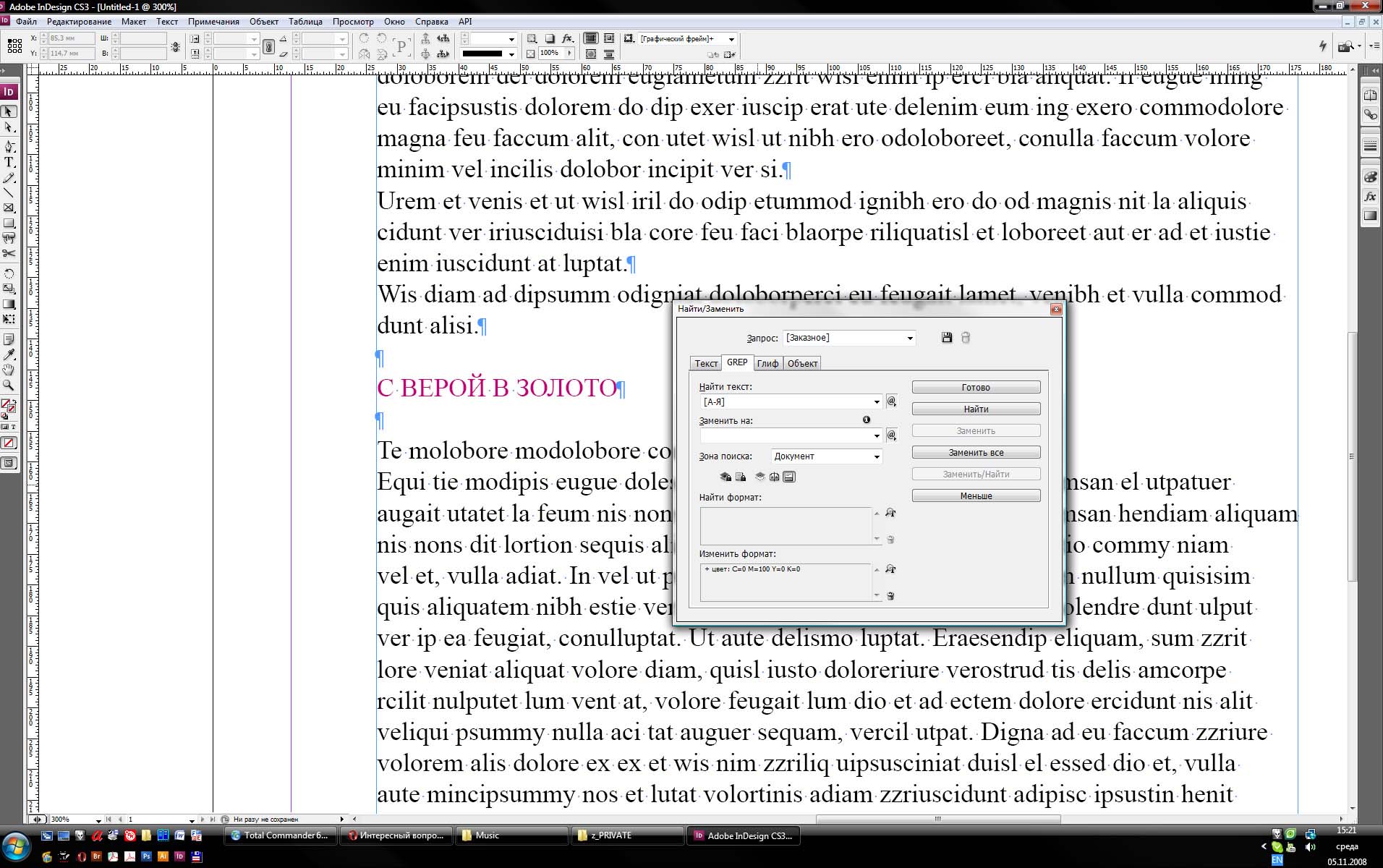
Task: Switch to the Объект tab
Action: (802, 363)
